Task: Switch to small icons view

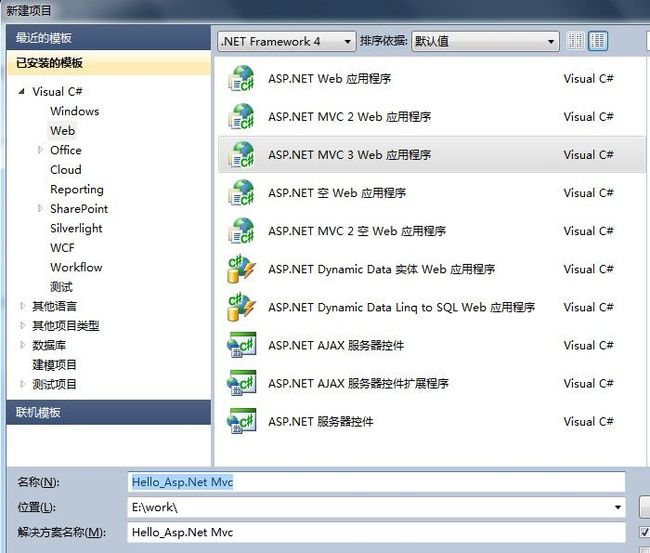Action: pos(575,41)
